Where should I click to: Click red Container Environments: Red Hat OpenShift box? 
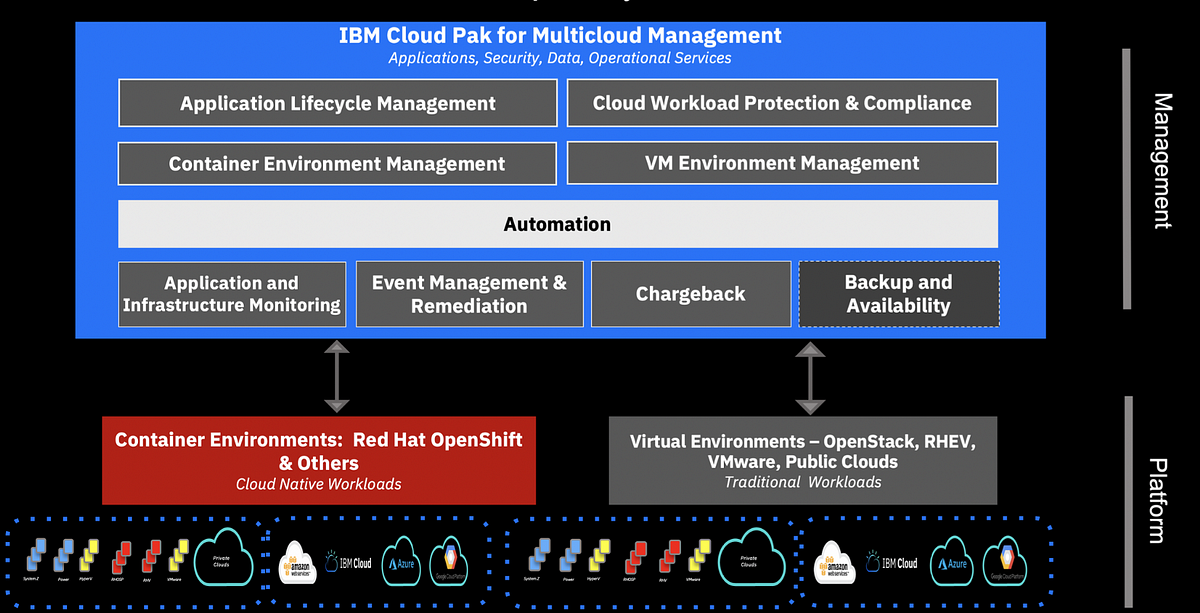coord(319,460)
